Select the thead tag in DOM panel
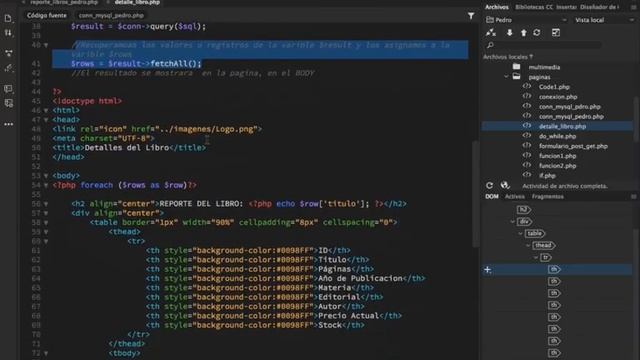Viewport: 640px width, 360px height. pos(544,245)
